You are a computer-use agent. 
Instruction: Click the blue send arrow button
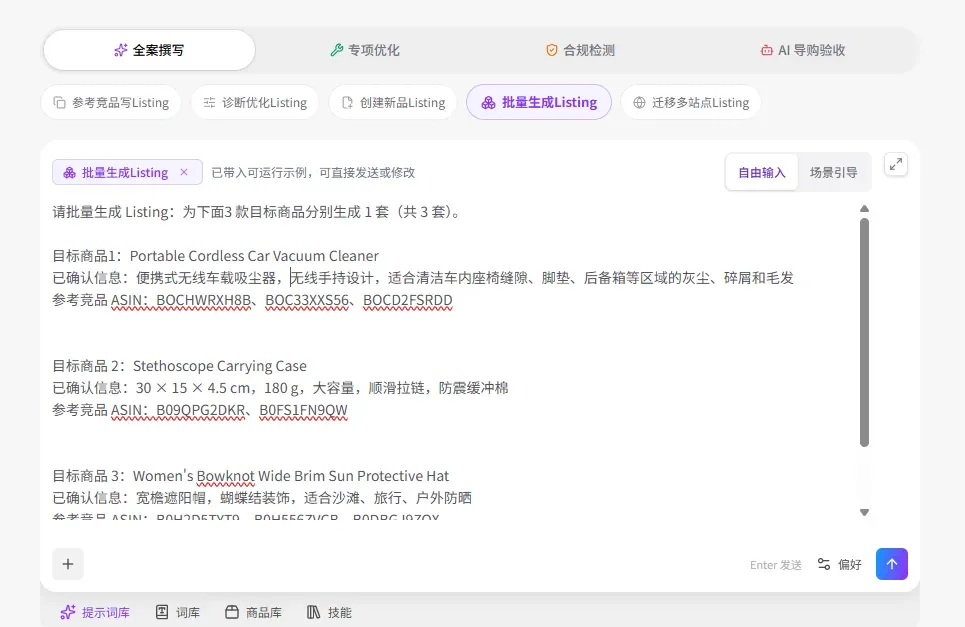click(x=891, y=564)
